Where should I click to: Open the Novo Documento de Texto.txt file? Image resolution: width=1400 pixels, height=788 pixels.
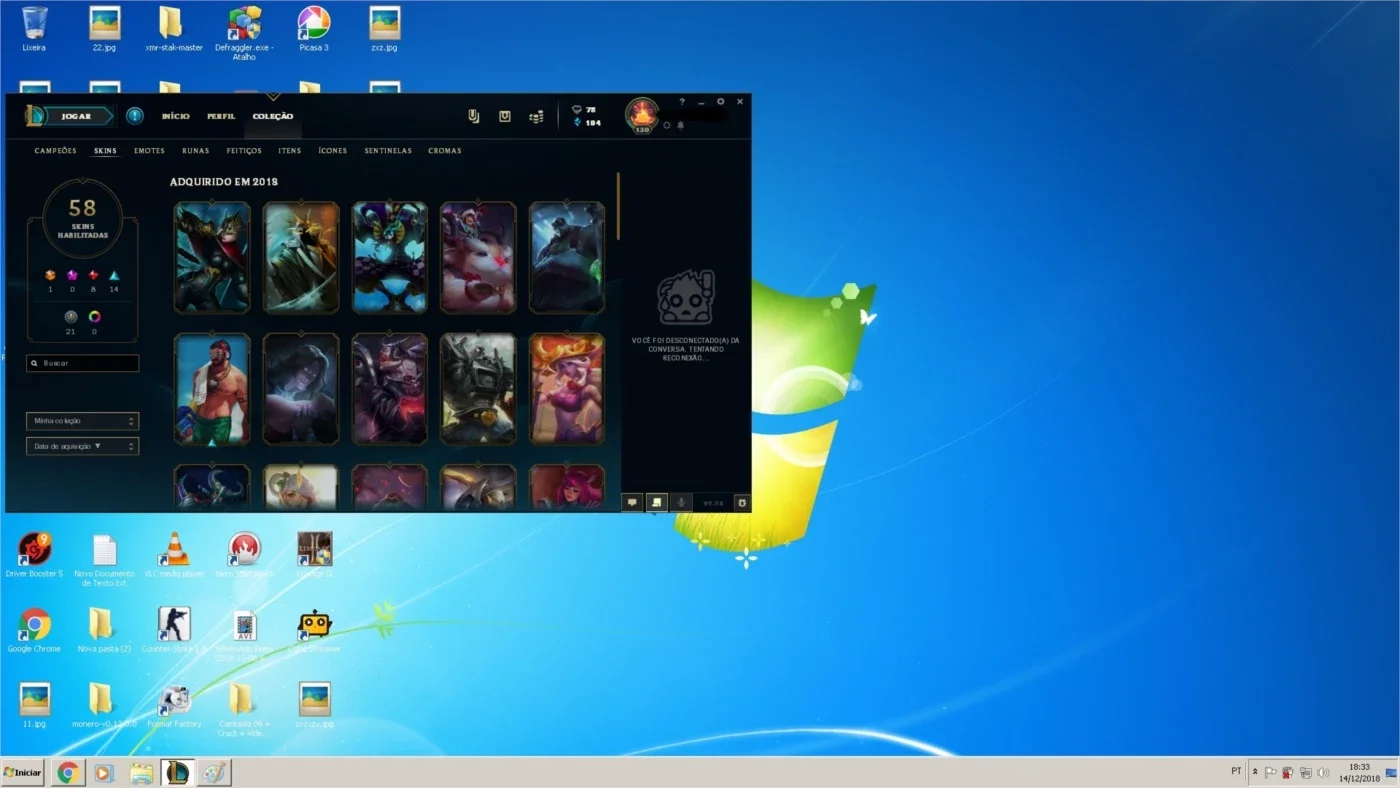coord(104,560)
